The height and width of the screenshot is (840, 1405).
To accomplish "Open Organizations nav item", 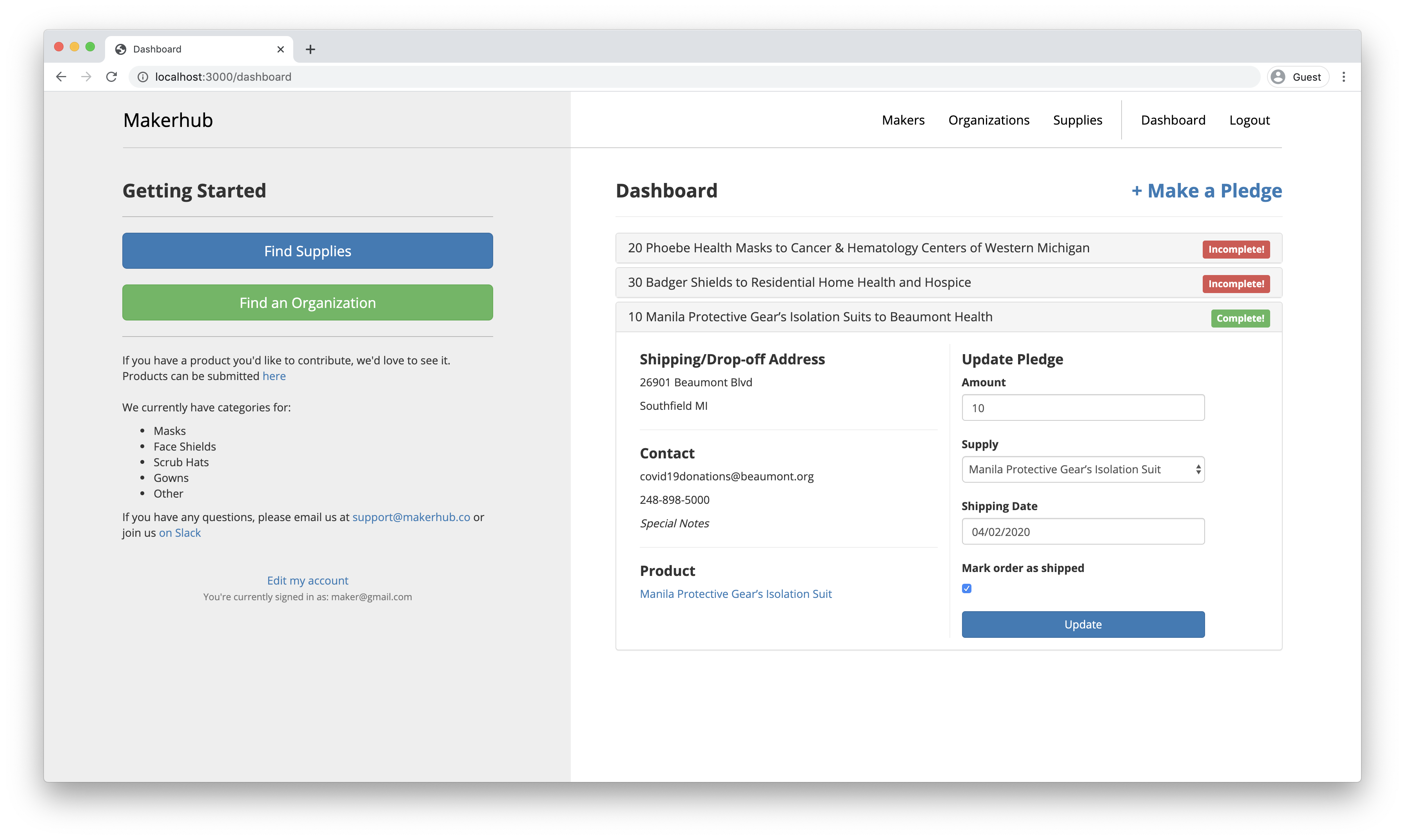I will coord(988,120).
